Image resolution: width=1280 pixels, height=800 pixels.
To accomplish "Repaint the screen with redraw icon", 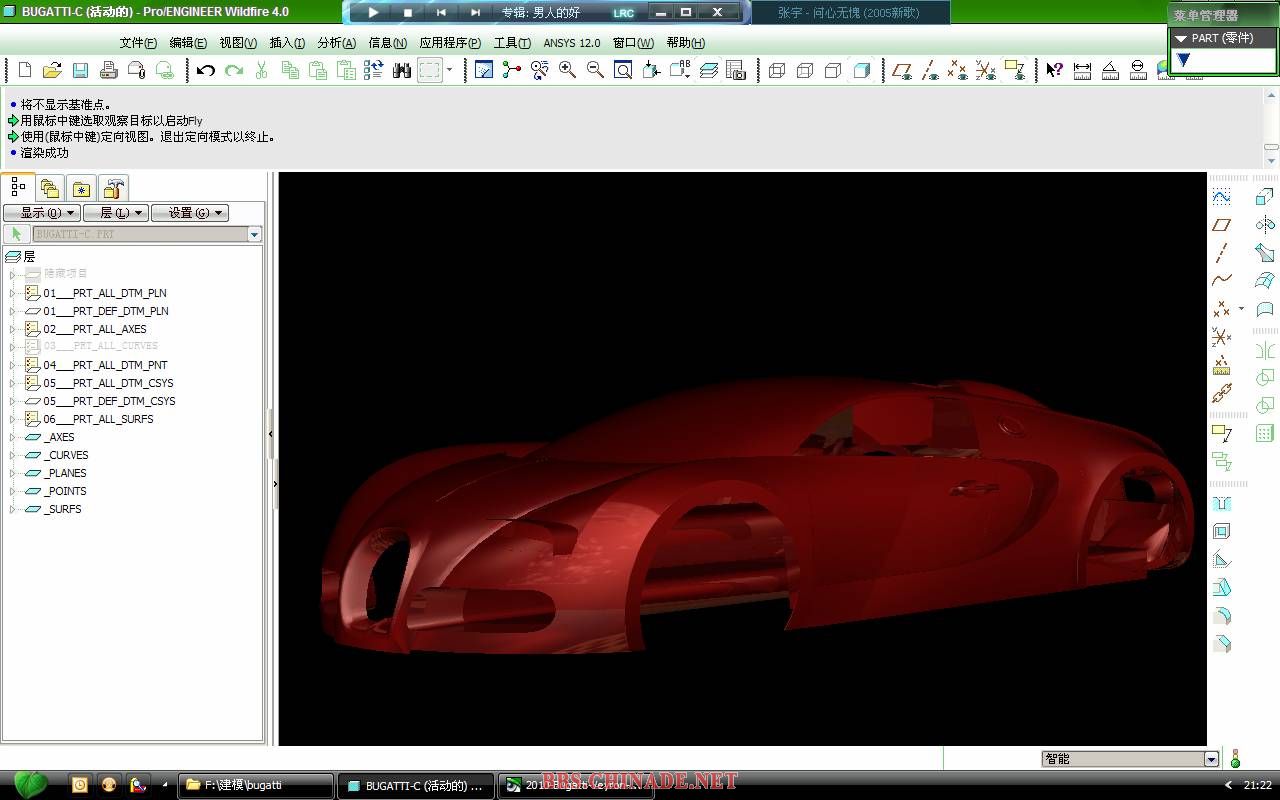I will (484, 70).
